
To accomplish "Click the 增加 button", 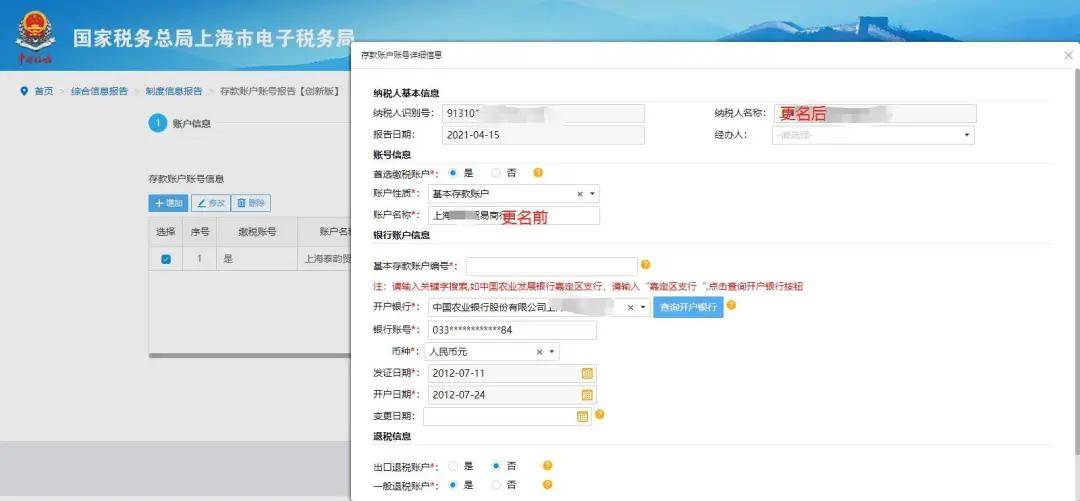I will 168,203.
